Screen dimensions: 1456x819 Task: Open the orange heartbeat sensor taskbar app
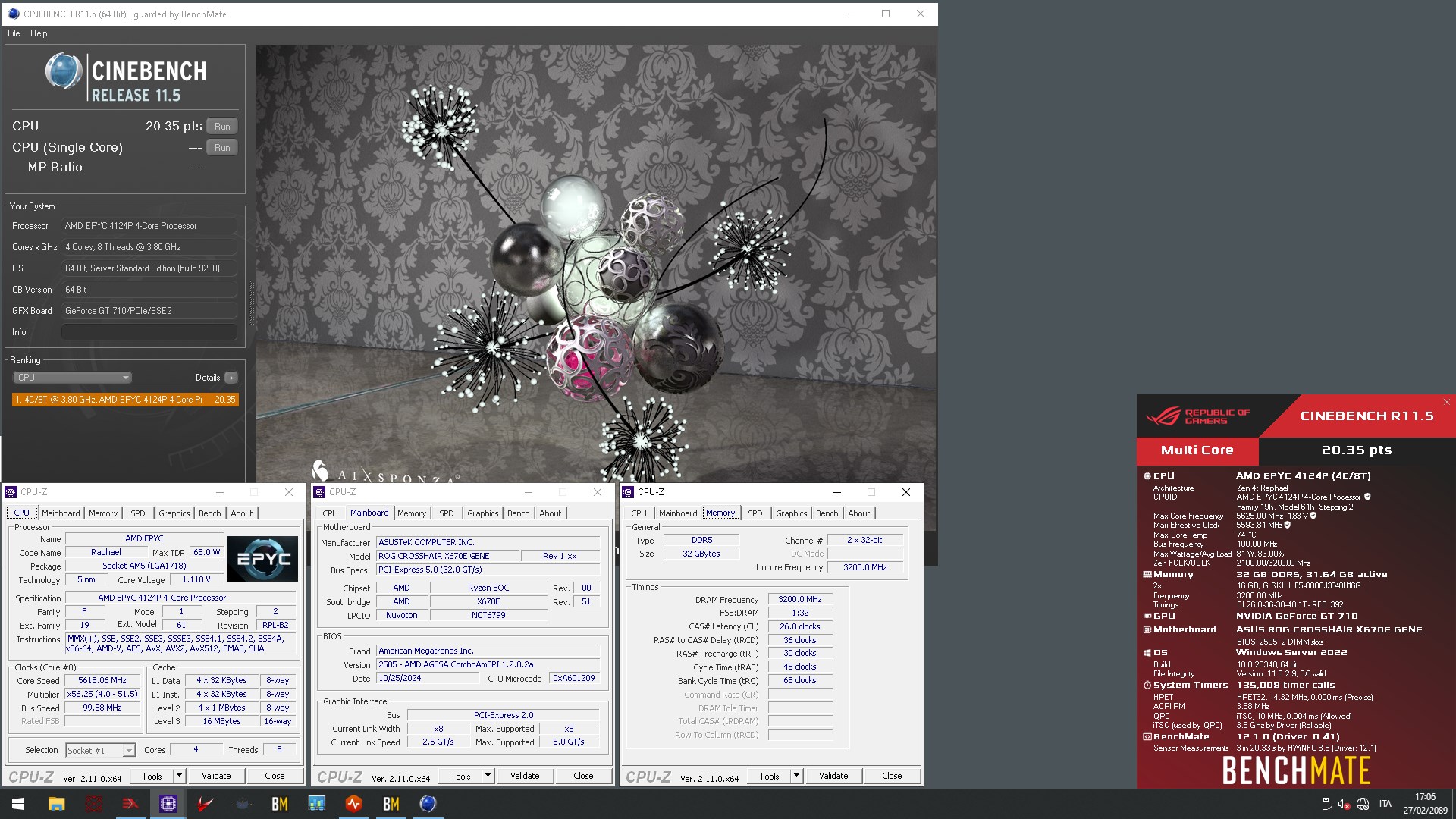coord(353,804)
